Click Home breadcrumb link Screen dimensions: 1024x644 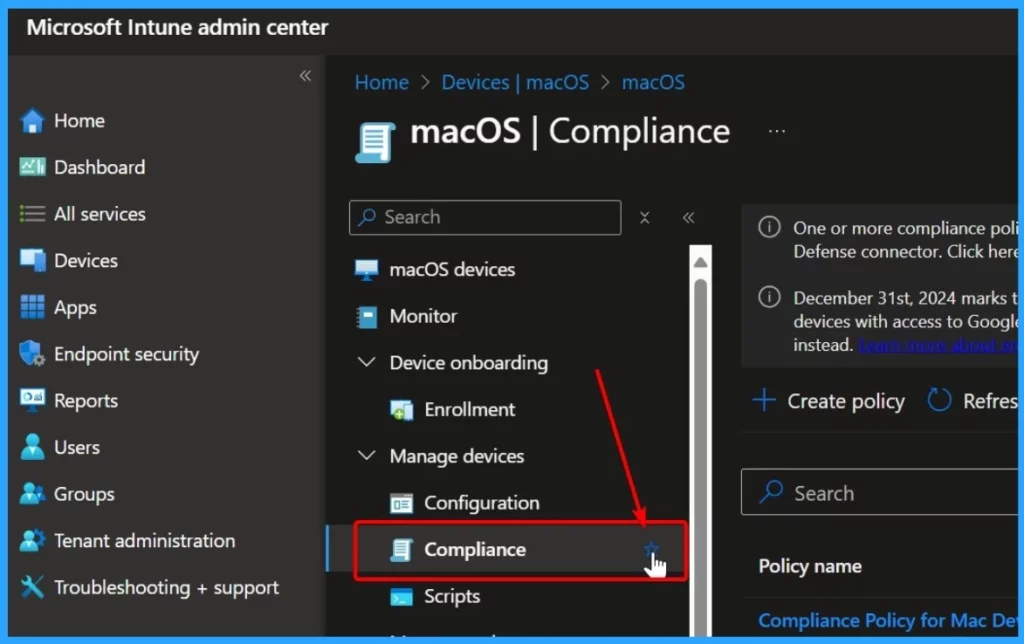[381, 82]
